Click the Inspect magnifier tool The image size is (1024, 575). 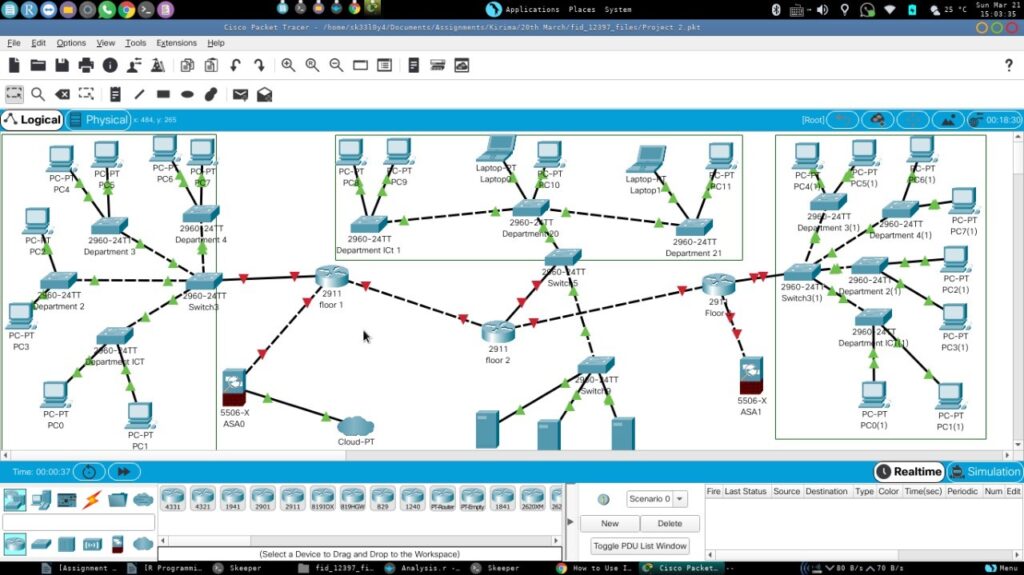38,94
